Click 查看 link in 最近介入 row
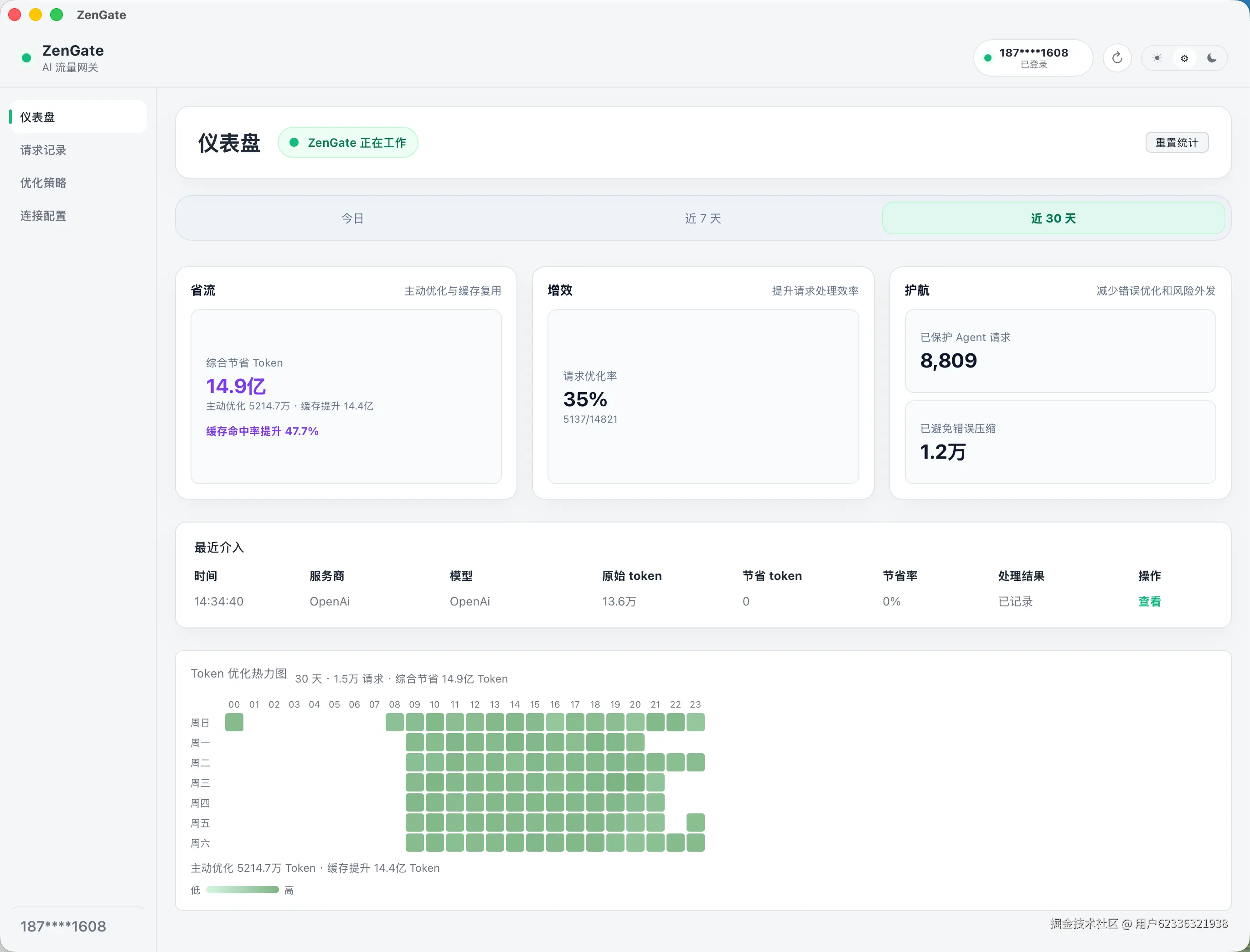 pyautogui.click(x=1149, y=601)
